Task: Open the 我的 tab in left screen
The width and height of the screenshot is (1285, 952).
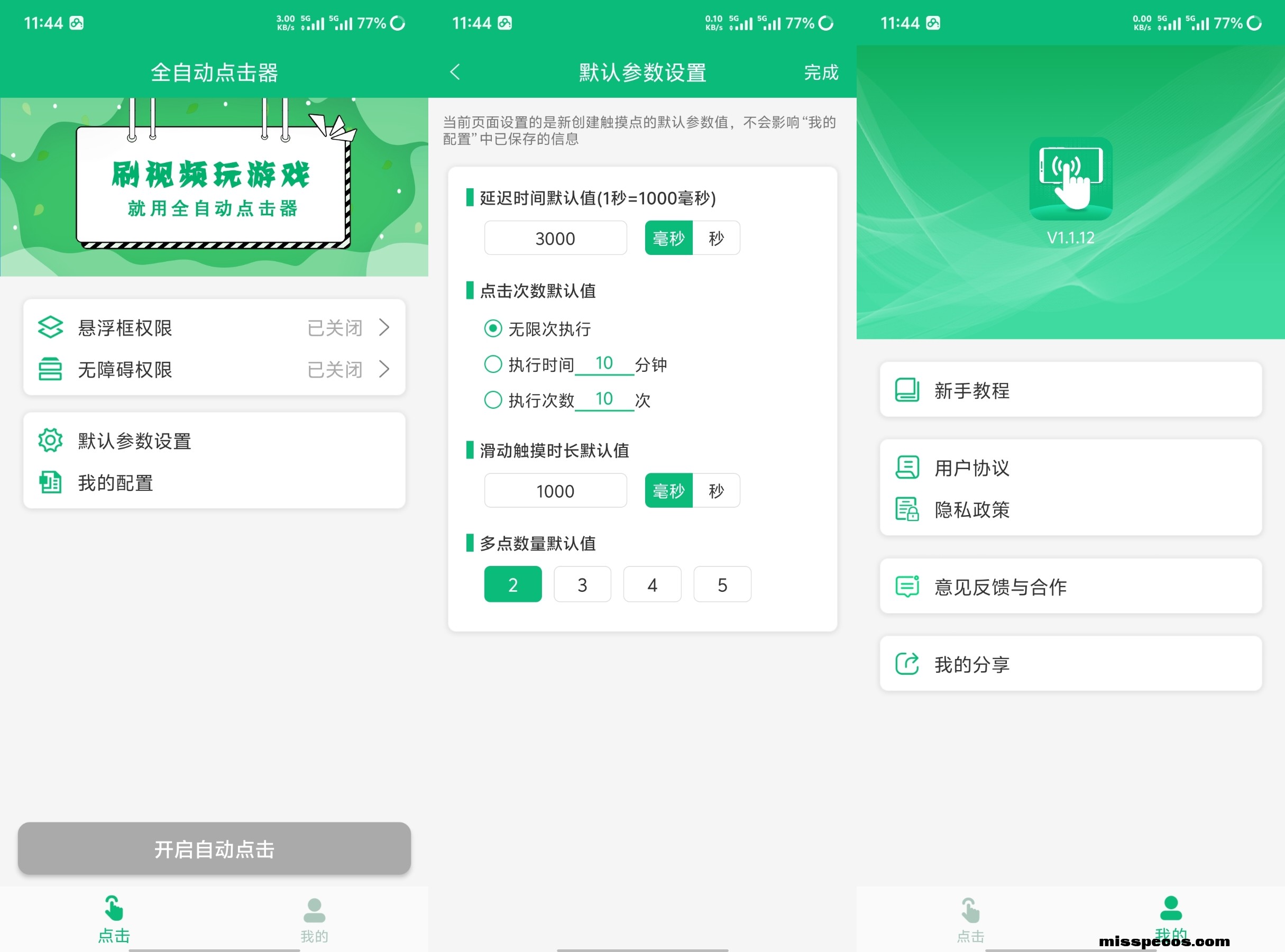Action: click(x=314, y=919)
